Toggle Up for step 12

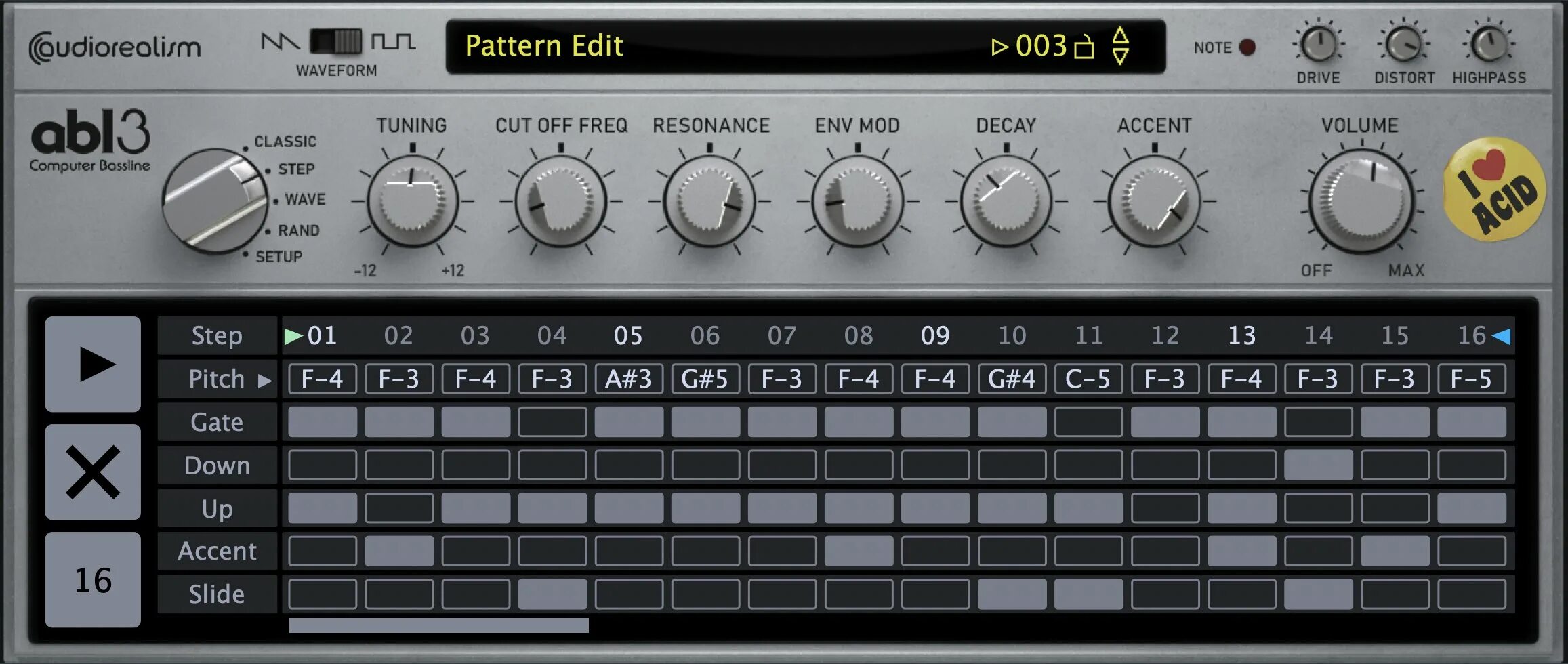(x=1165, y=508)
